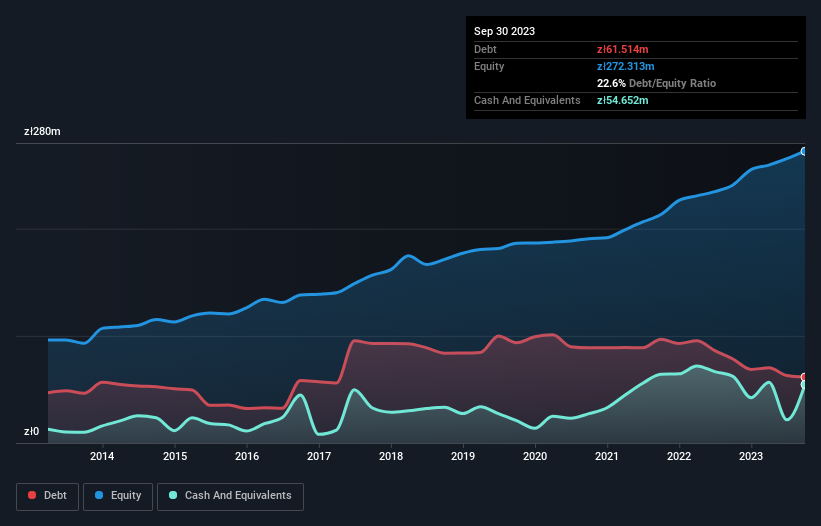Toggle the Equity series legend button
821x526 pixels.
(118, 496)
